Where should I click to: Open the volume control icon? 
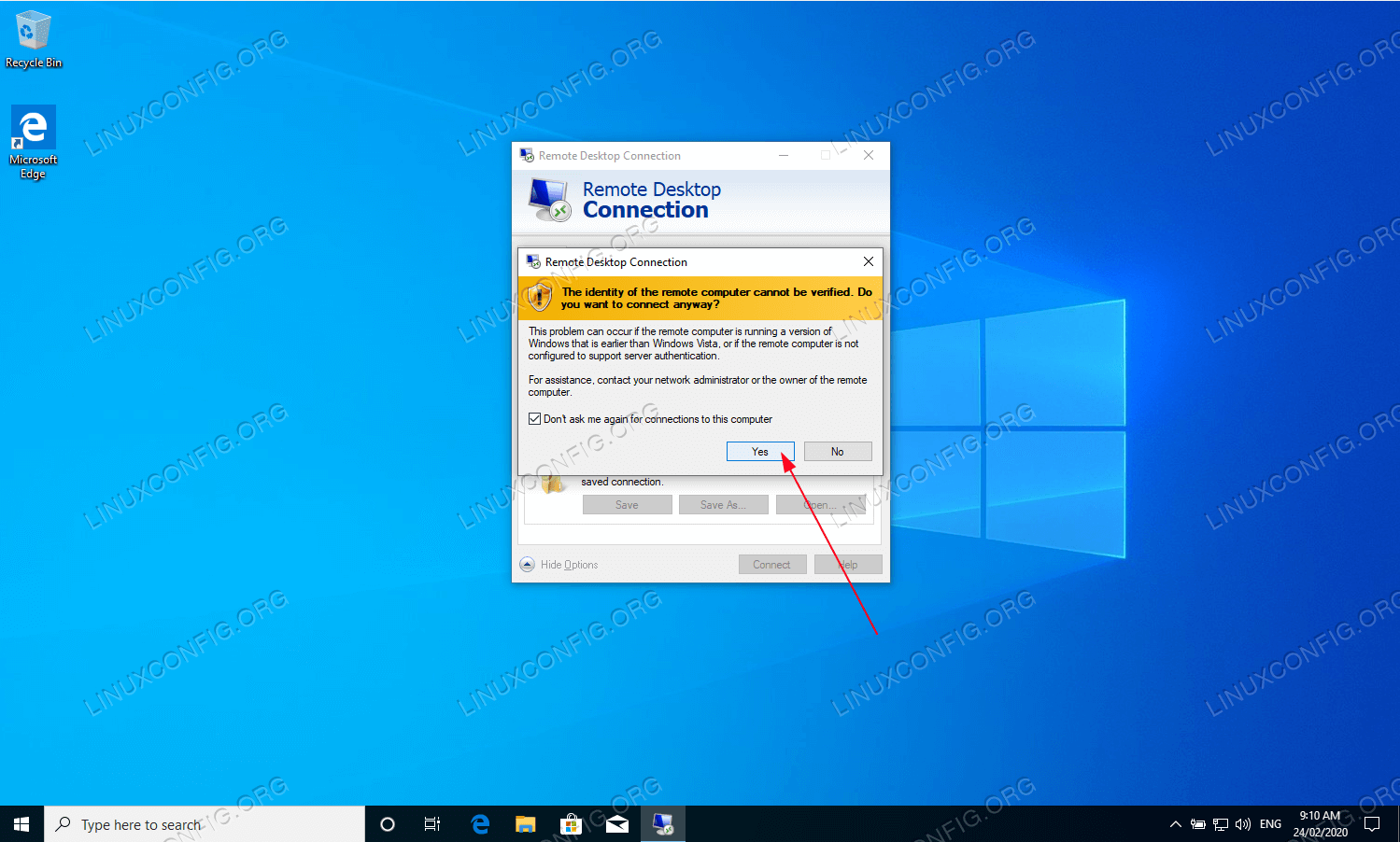click(1243, 824)
